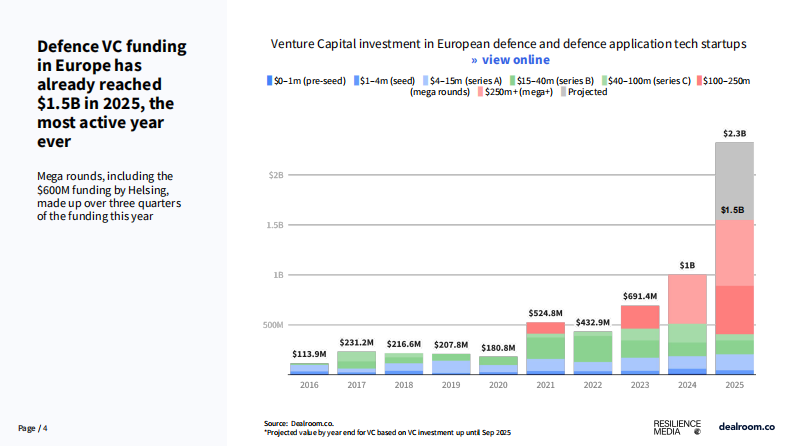Toggle the $1–4m (seed) legend entry

(x=385, y=78)
